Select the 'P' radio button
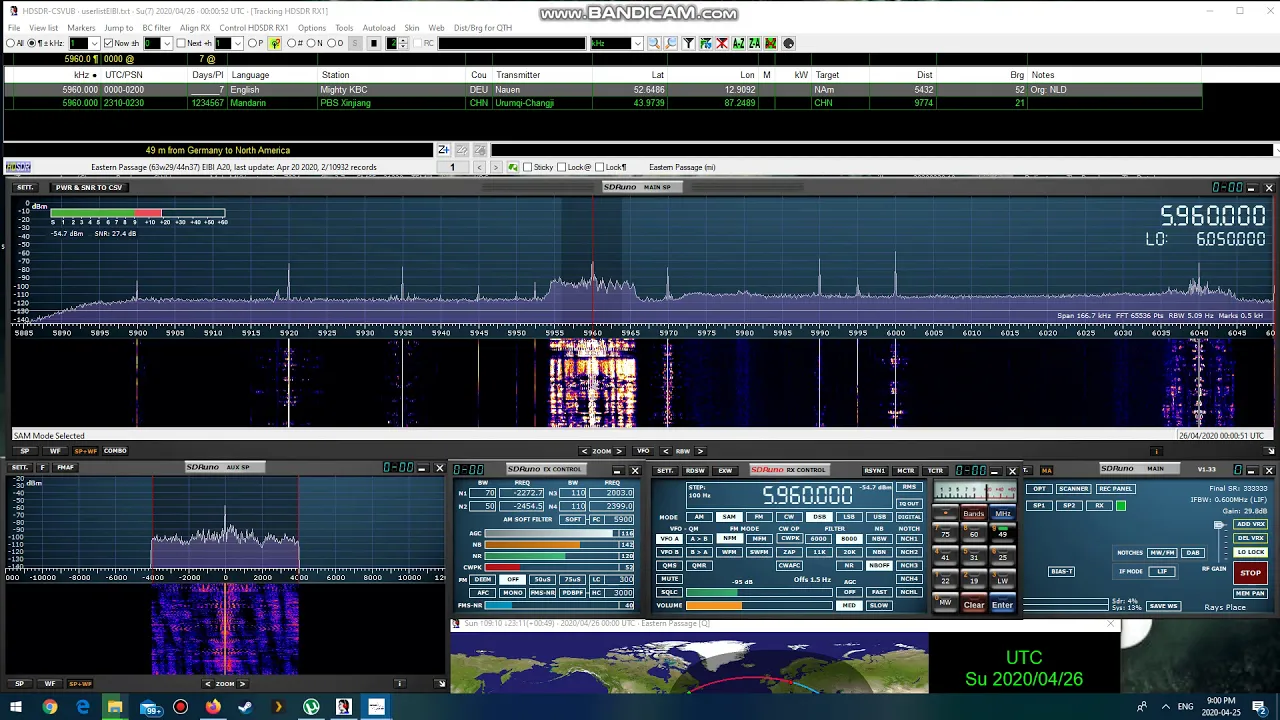Viewport: 1280px width, 720px height. coord(251,44)
